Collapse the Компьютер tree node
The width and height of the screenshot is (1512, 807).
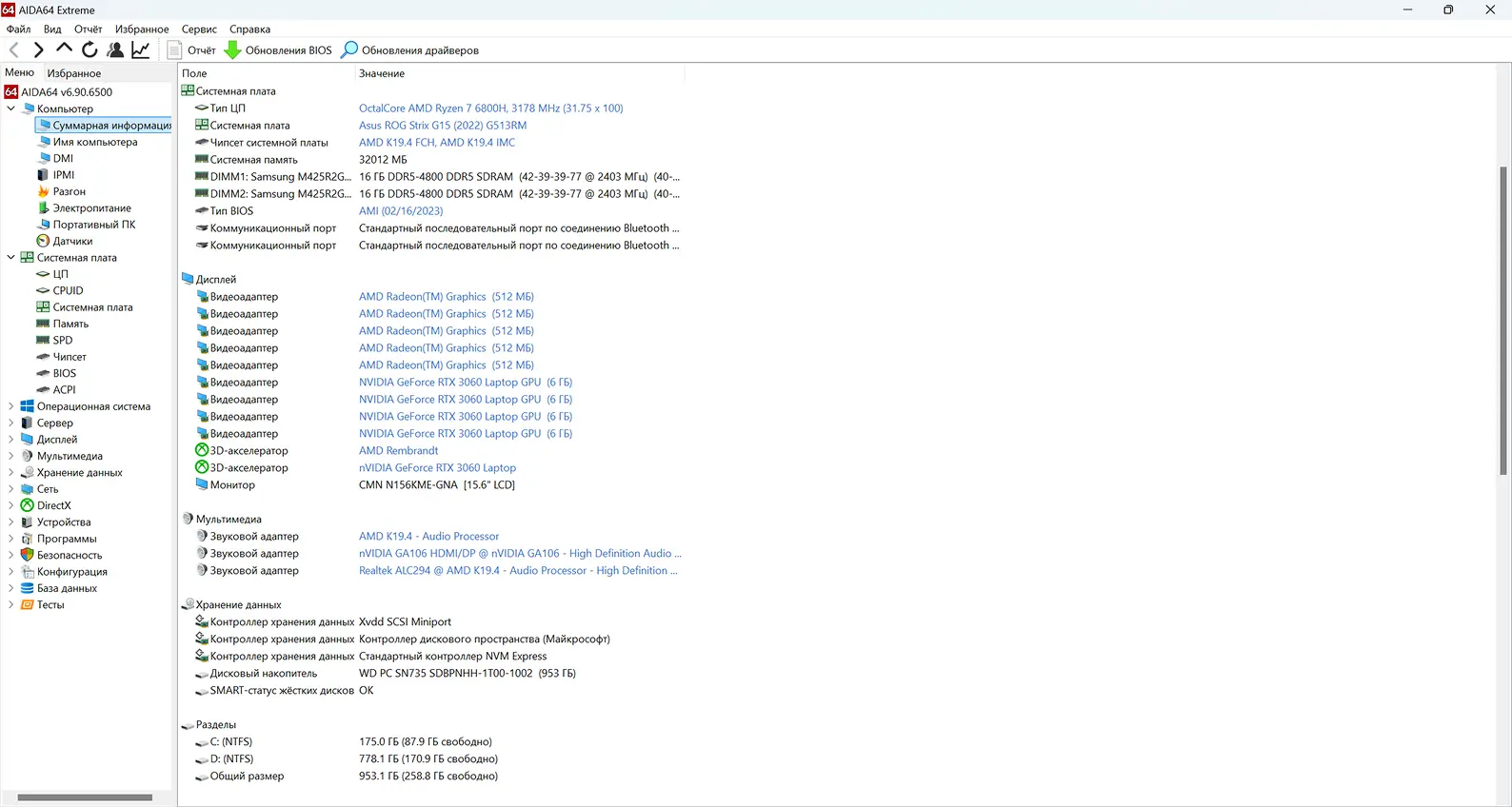11,108
